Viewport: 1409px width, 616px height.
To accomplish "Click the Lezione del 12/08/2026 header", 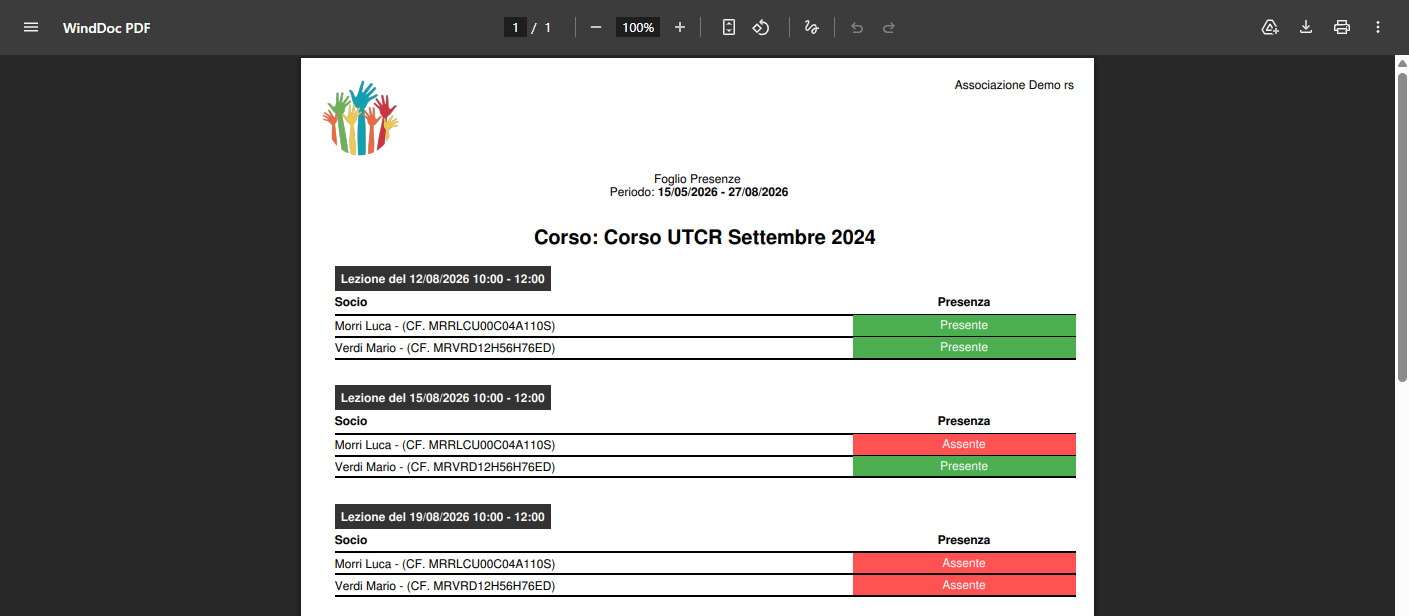I will (x=443, y=279).
